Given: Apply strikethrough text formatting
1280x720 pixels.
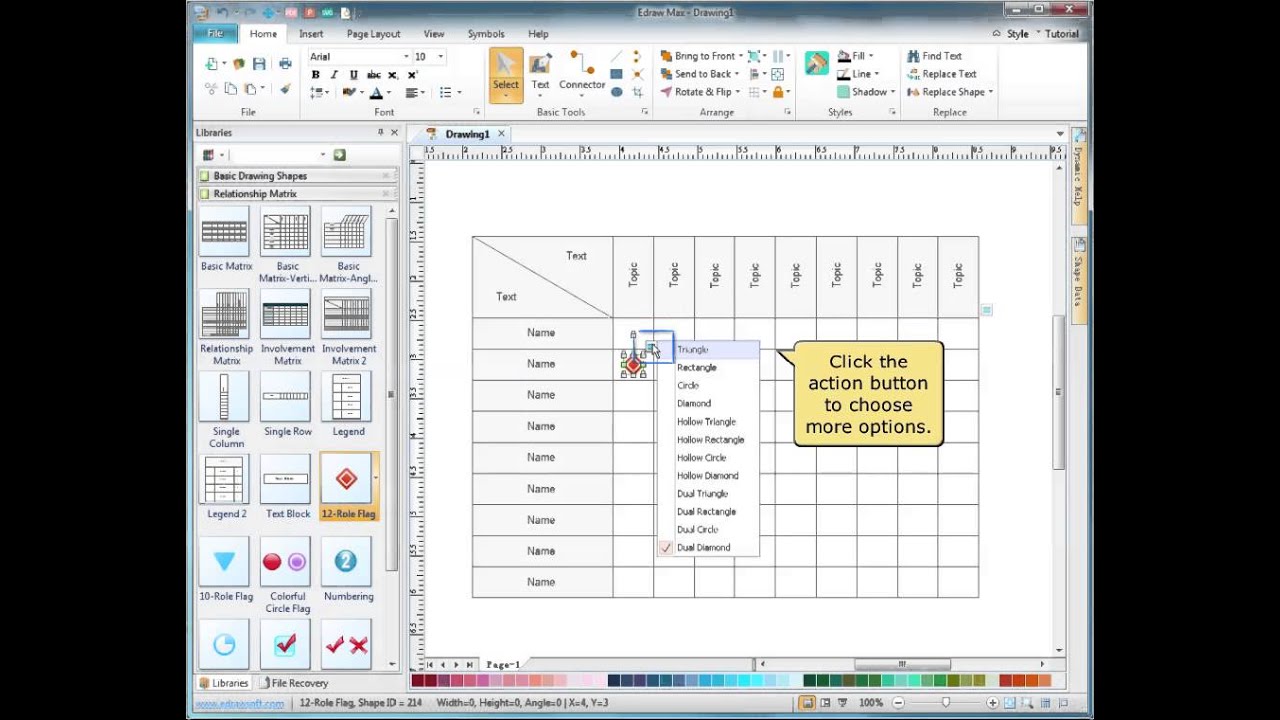Looking at the screenshot, I should click(373, 75).
